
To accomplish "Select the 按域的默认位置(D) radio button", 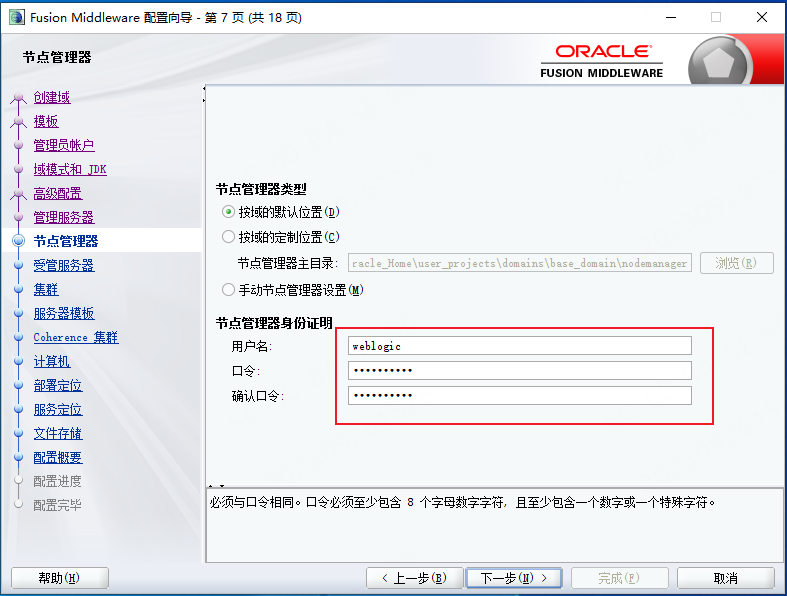I will click(x=228, y=212).
